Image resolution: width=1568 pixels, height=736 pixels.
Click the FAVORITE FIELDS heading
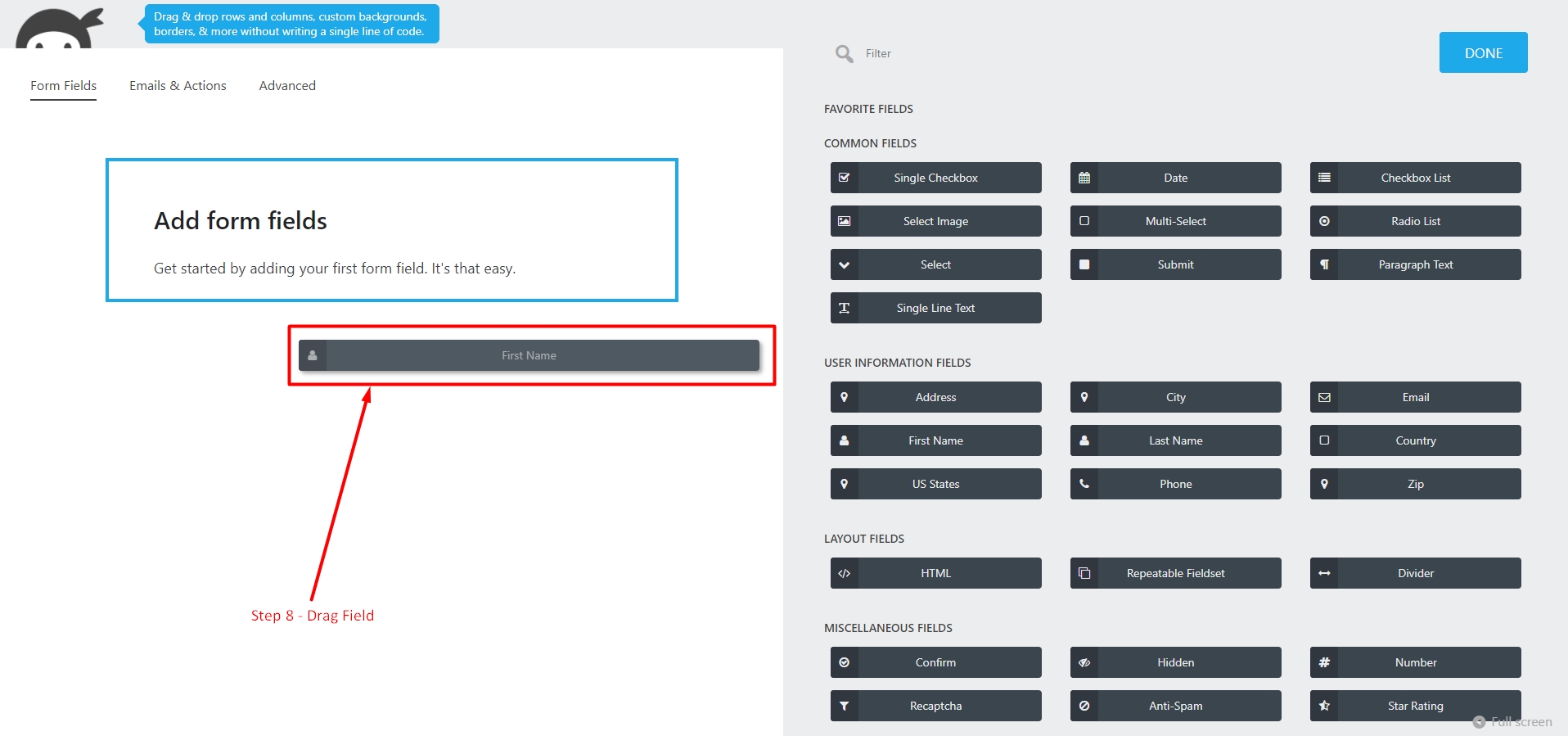868,109
